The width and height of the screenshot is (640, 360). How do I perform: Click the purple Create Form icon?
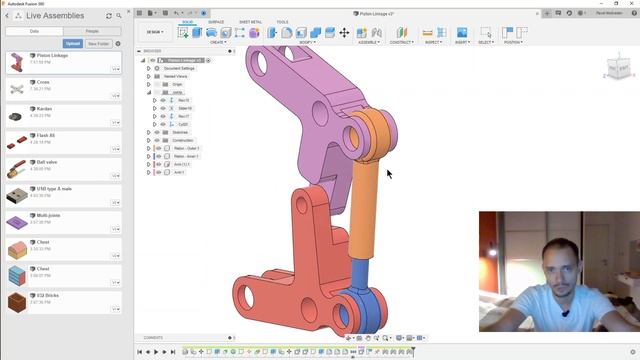[254, 33]
